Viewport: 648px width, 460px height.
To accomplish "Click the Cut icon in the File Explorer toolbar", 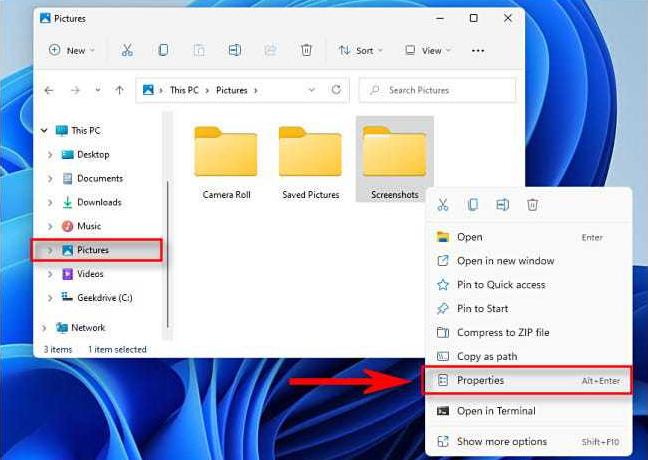I will pos(127,50).
